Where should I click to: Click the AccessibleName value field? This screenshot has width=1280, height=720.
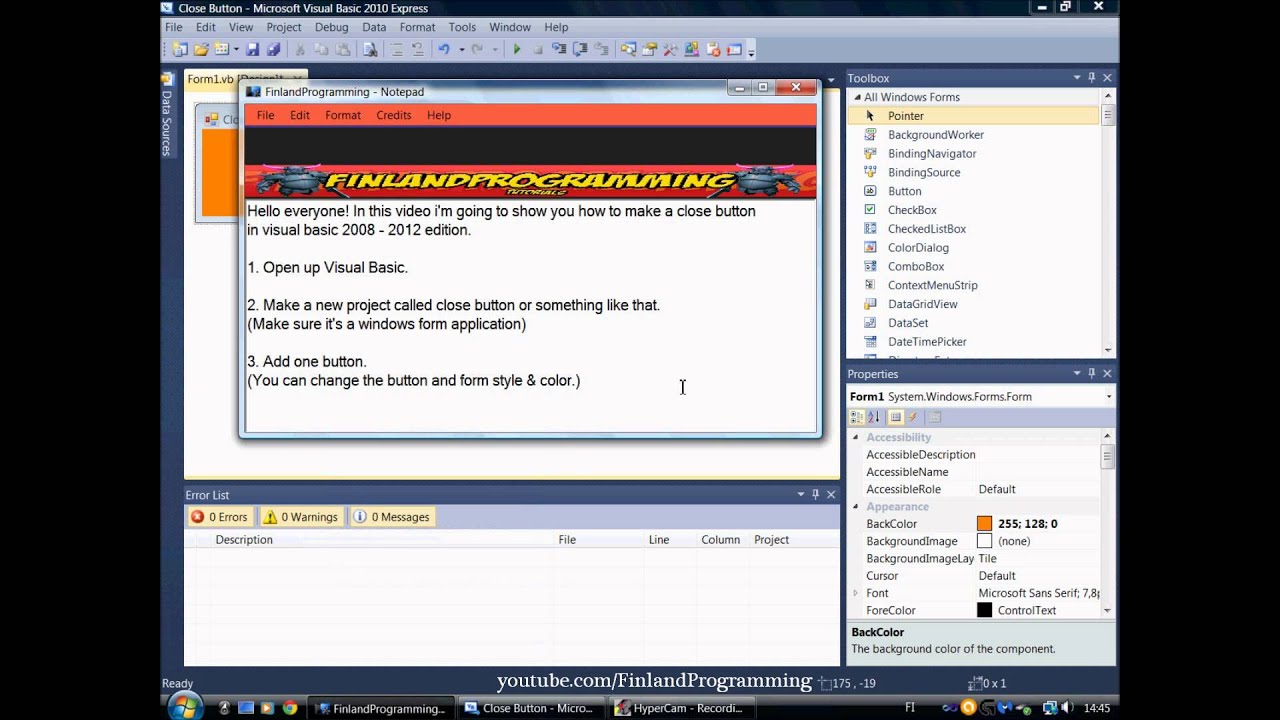pyautogui.click(x=1037, y=472)
